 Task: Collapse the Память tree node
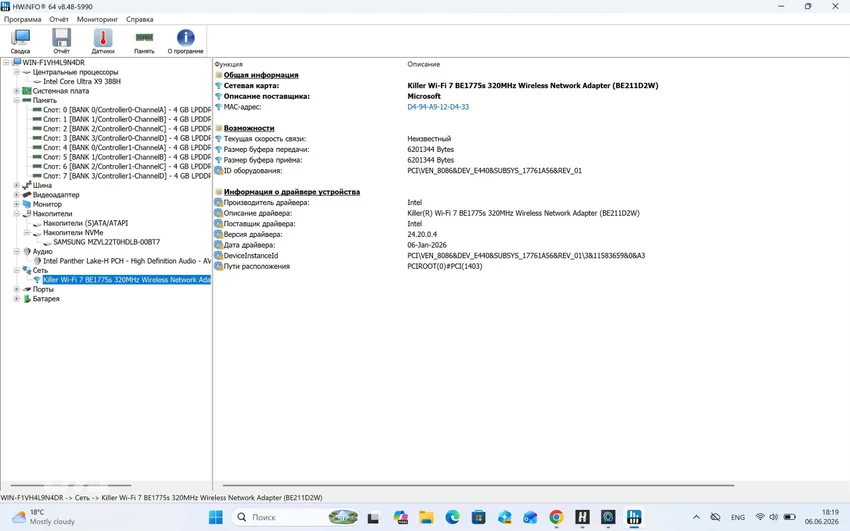[16, 100]
